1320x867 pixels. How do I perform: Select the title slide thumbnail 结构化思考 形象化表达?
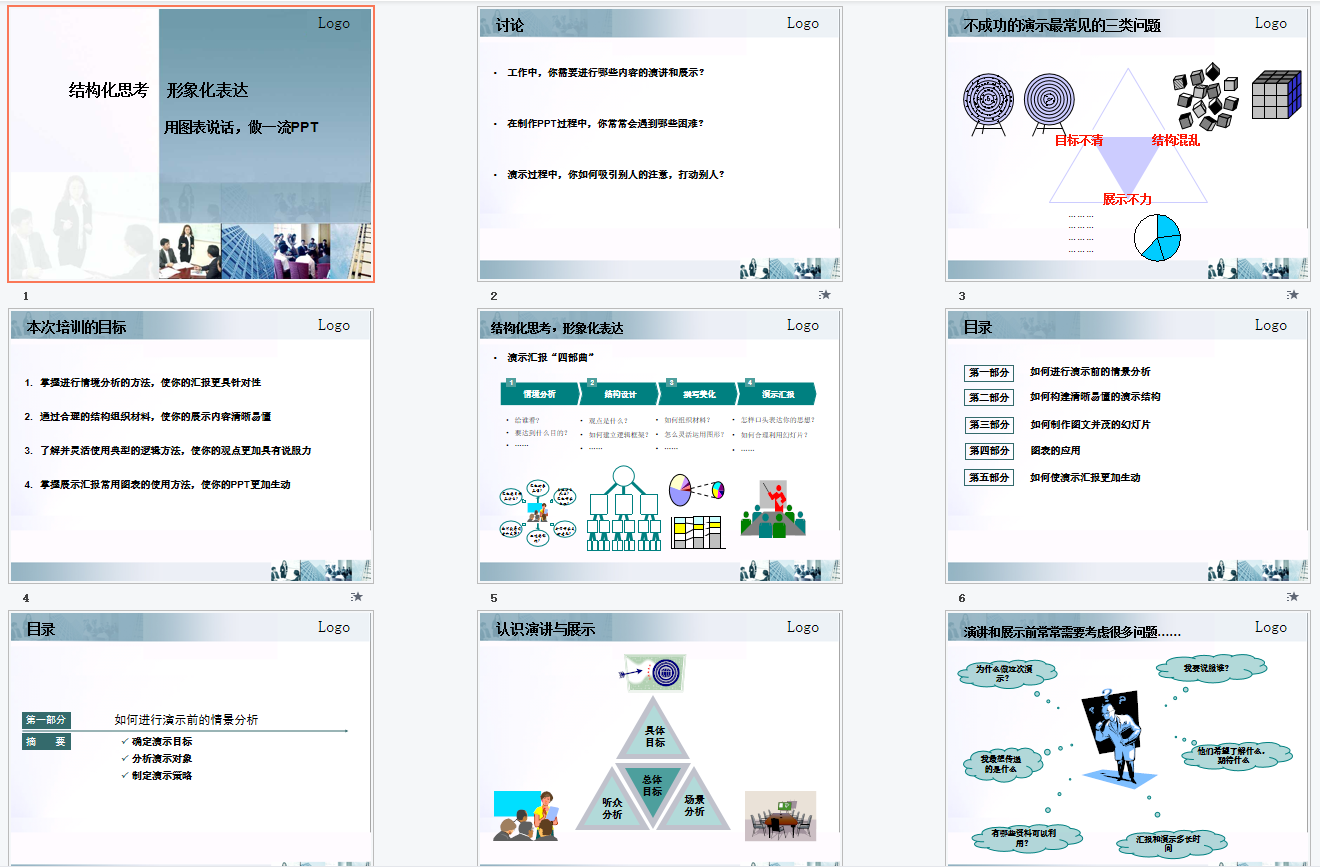tap(191, 144)
